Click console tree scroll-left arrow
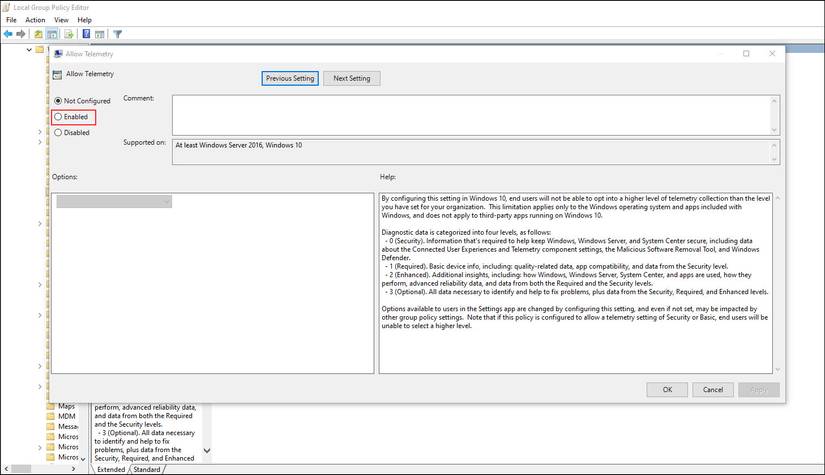The height and width of the screenshot is (475, 825). click(x=6, y=469)
